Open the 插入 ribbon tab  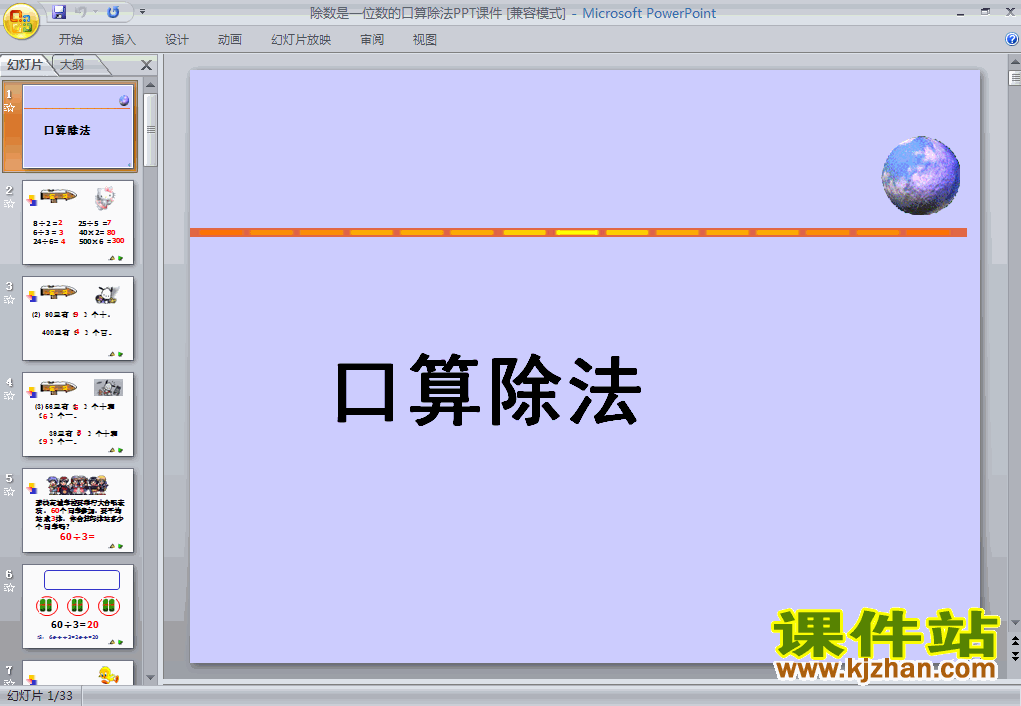pyautogui.click(x=123, y=40)
